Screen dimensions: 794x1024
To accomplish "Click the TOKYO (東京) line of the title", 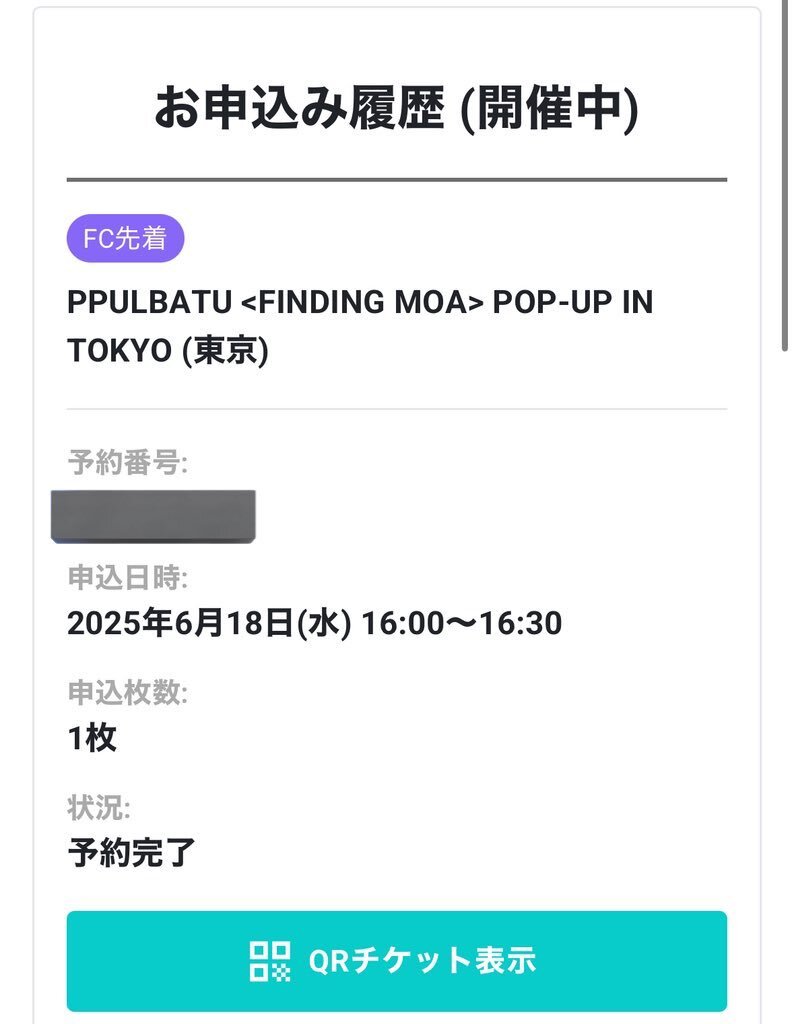I will pos(168,351).
